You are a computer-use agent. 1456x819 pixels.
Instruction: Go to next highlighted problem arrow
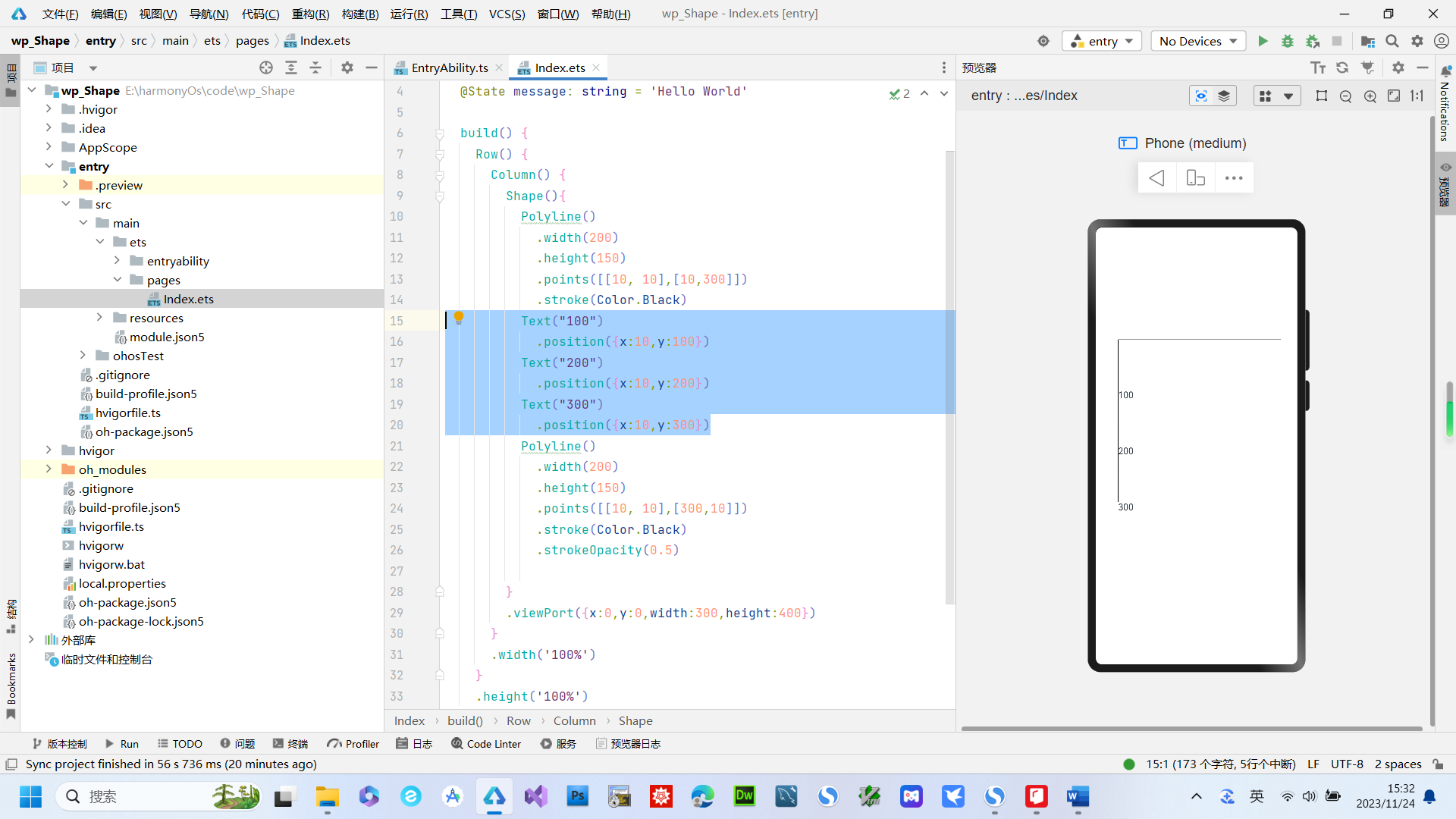944,93
